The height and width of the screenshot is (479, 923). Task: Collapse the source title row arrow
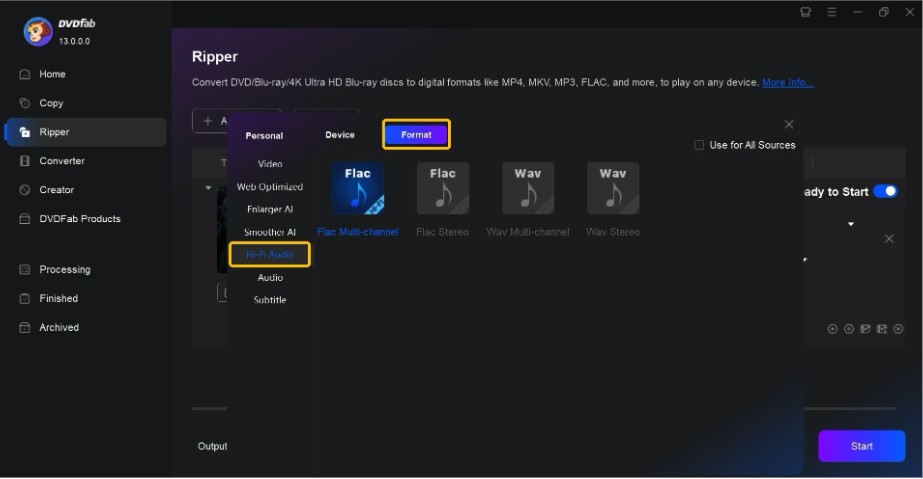coord(208,188)
